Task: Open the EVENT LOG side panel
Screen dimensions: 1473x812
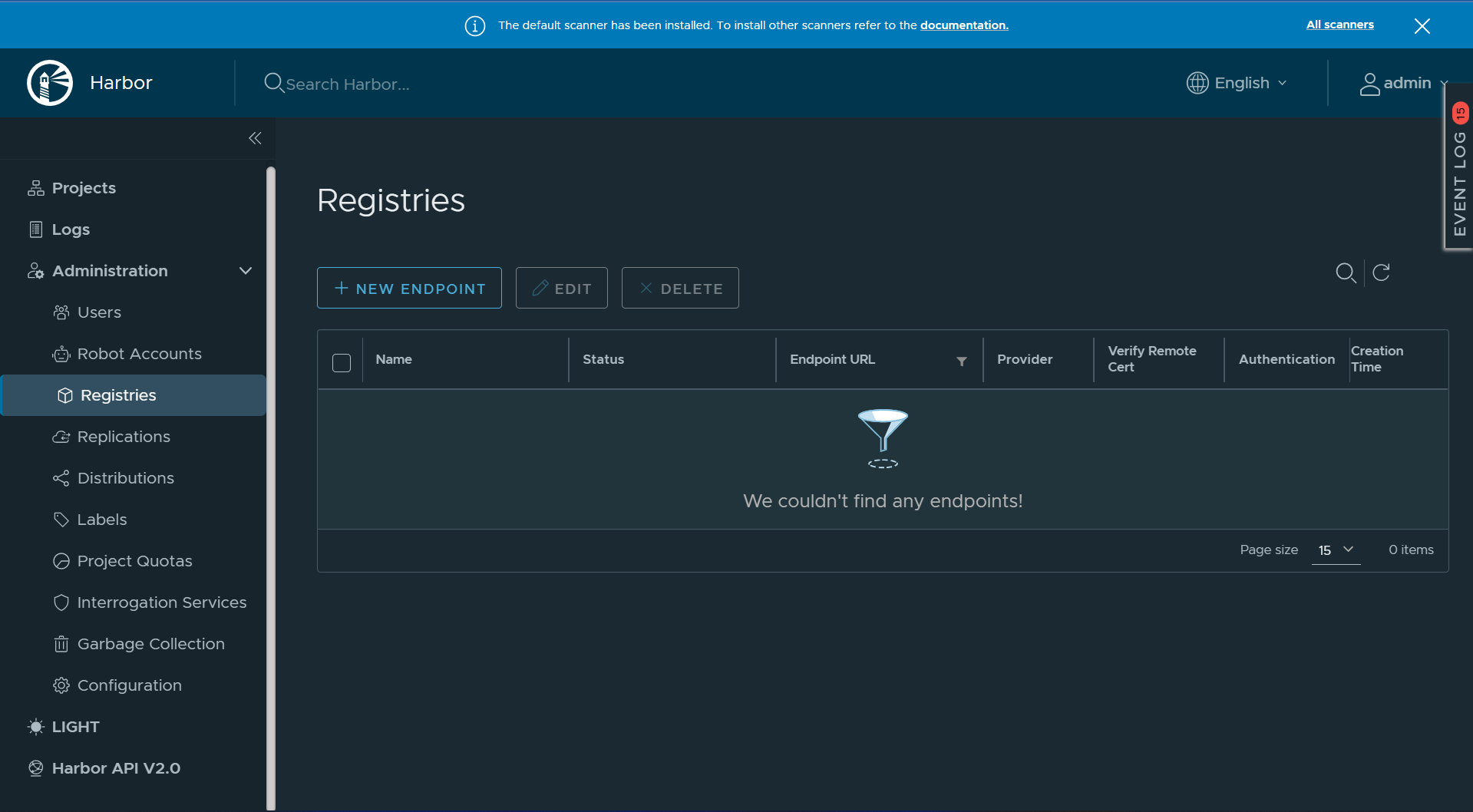Action: tap(1458, 167)
